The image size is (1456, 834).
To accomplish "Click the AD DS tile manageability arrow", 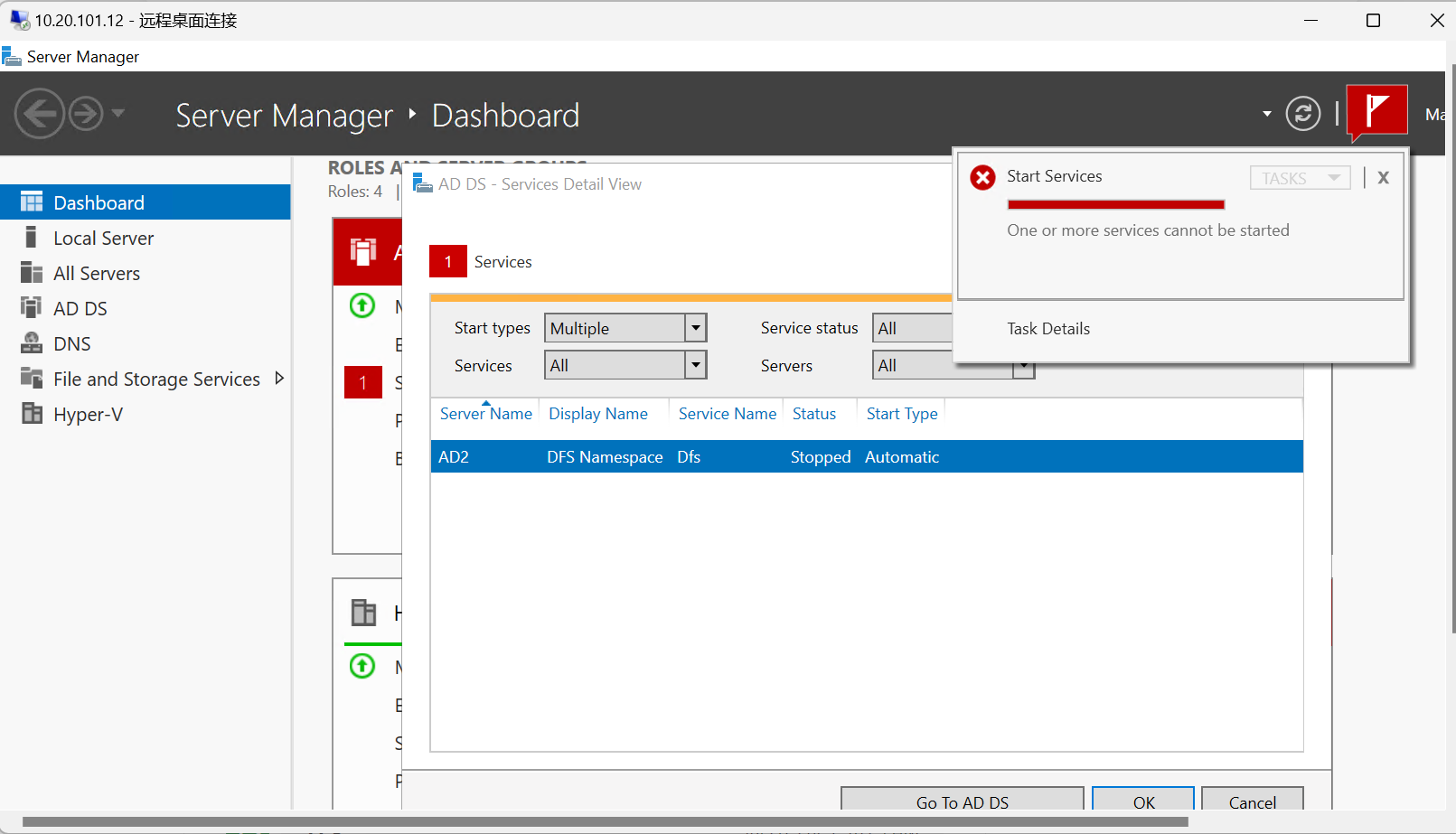I will [x=362, y=305].
